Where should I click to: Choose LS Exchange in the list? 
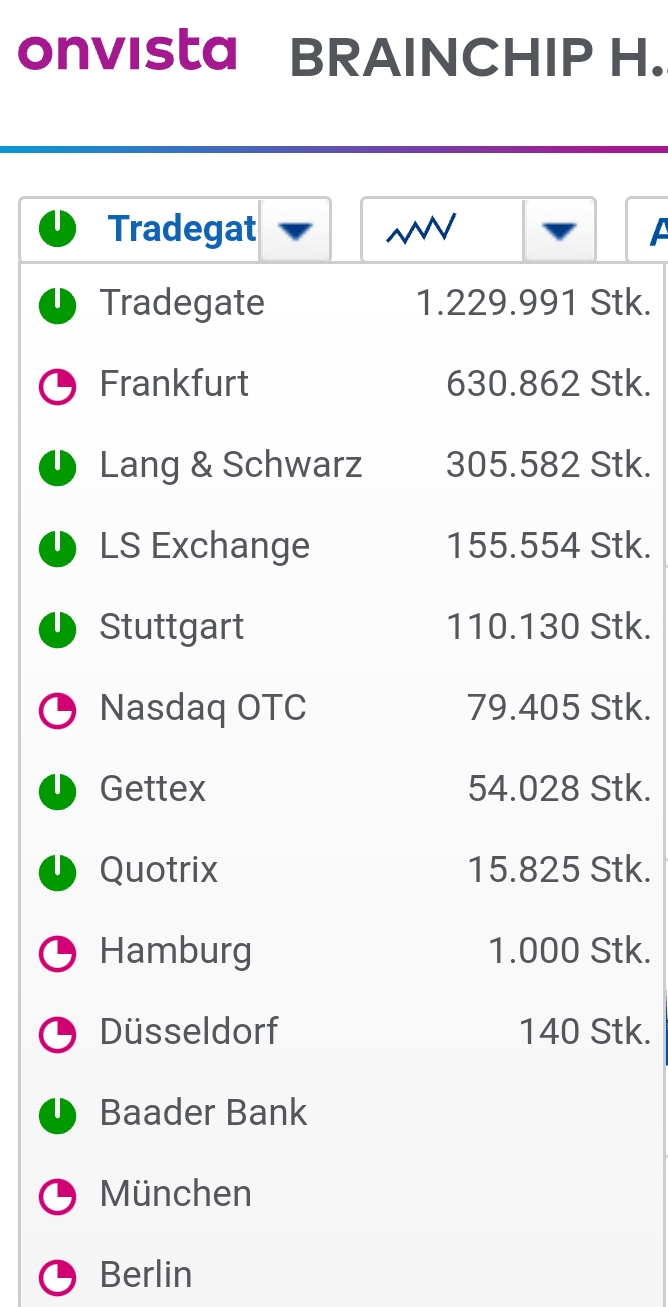point(204,546)
